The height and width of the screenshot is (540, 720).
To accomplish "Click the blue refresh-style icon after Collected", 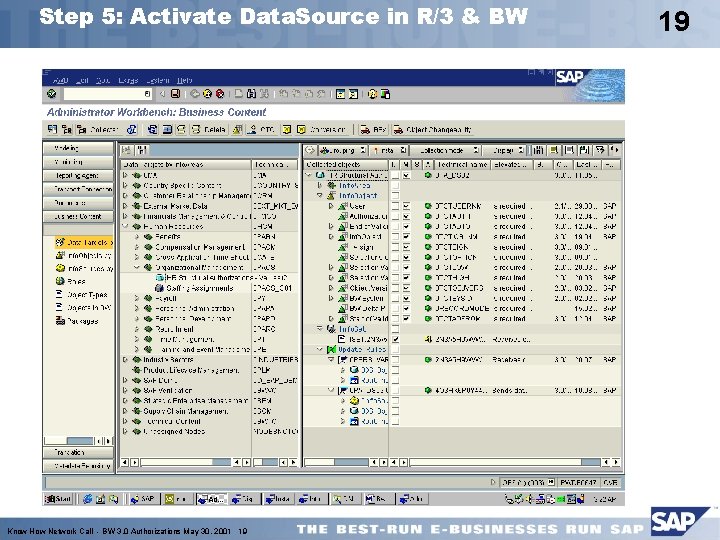I will pyautogui.click(x=132, y=129).
